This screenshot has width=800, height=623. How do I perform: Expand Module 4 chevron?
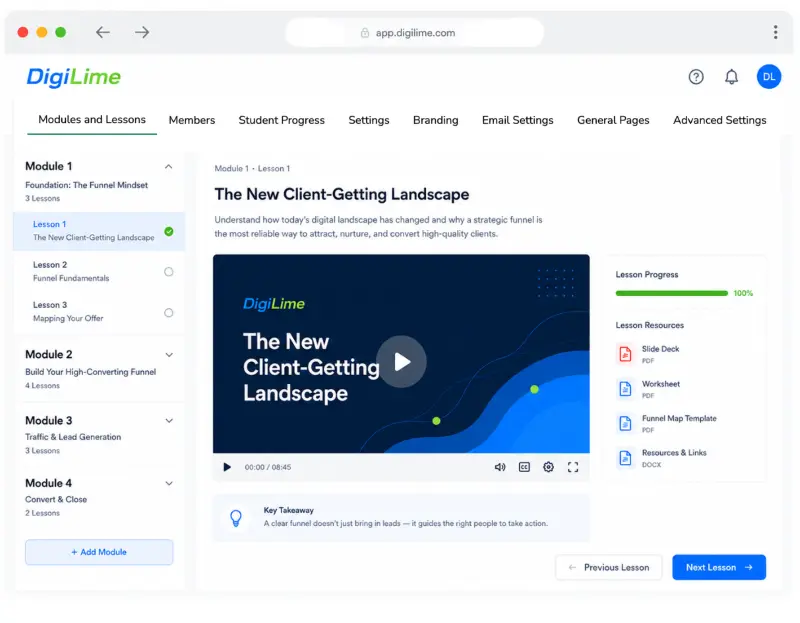click(169, 483)
